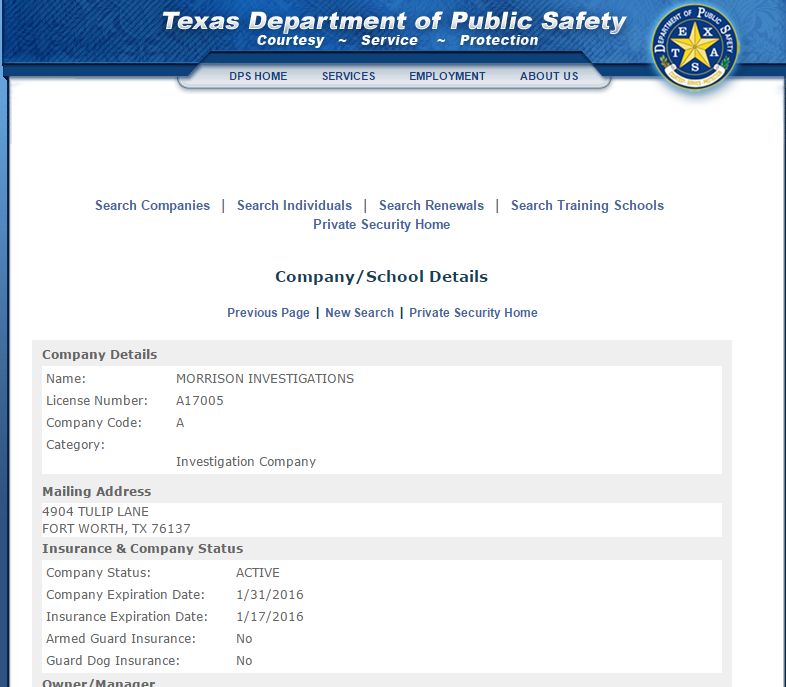This screenshot has height=687, width=786.
Task: Click the Texas Department of Public Safety banner title
Action: [394, 22]
